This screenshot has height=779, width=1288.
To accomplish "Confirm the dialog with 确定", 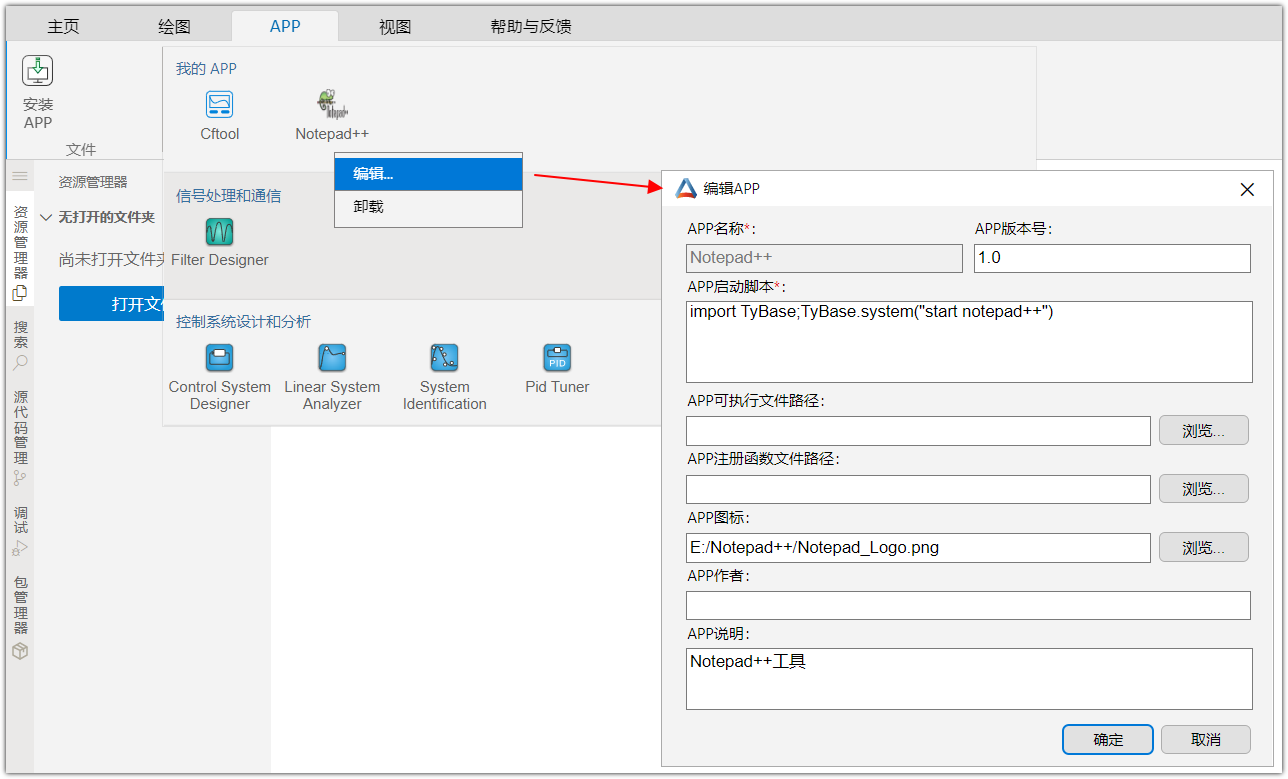I will coord(1108,740).
